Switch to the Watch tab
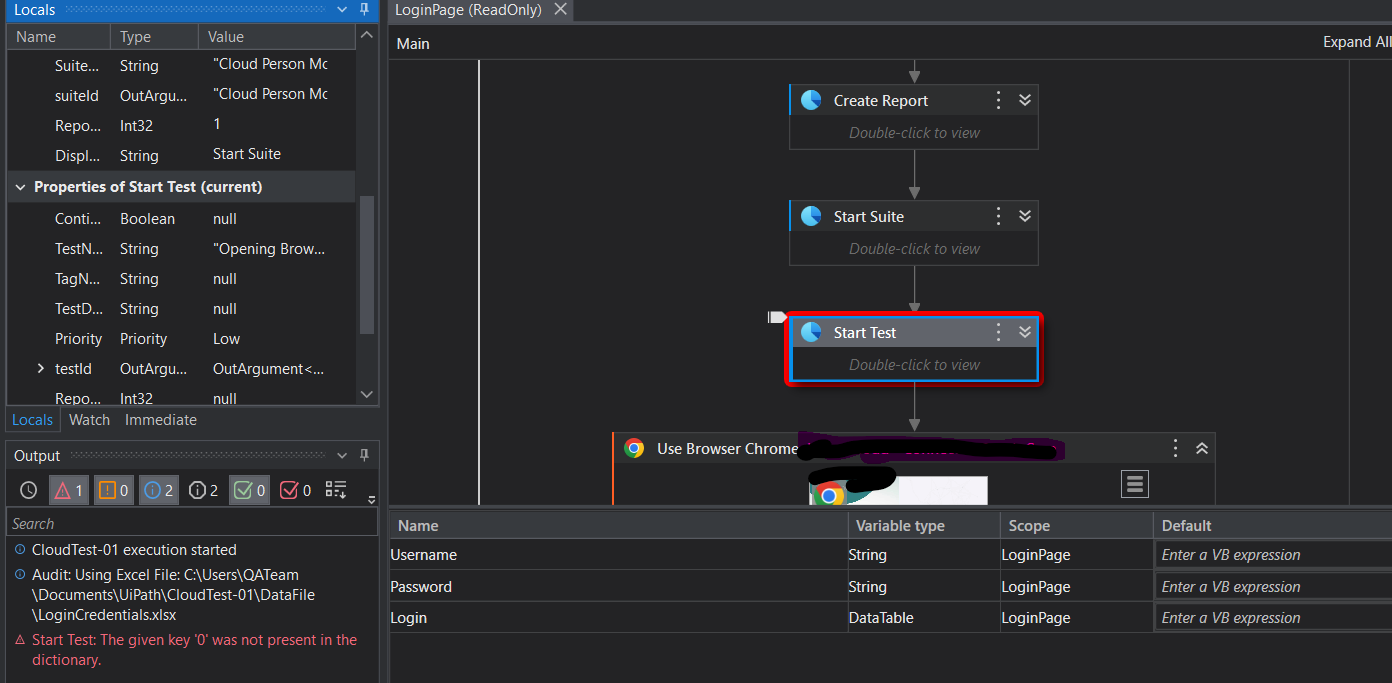1392x683 pixels. pos(89,419)
